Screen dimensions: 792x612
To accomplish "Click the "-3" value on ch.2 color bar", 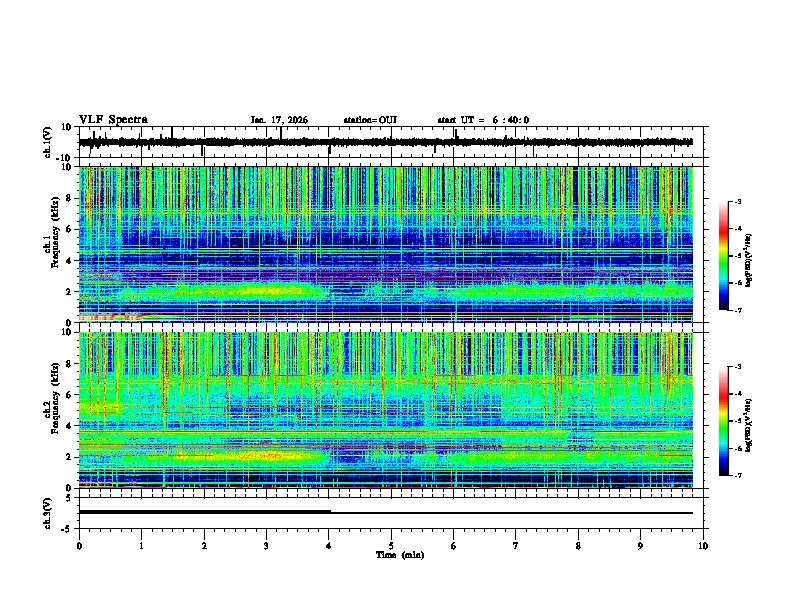I will click(738, 367).
